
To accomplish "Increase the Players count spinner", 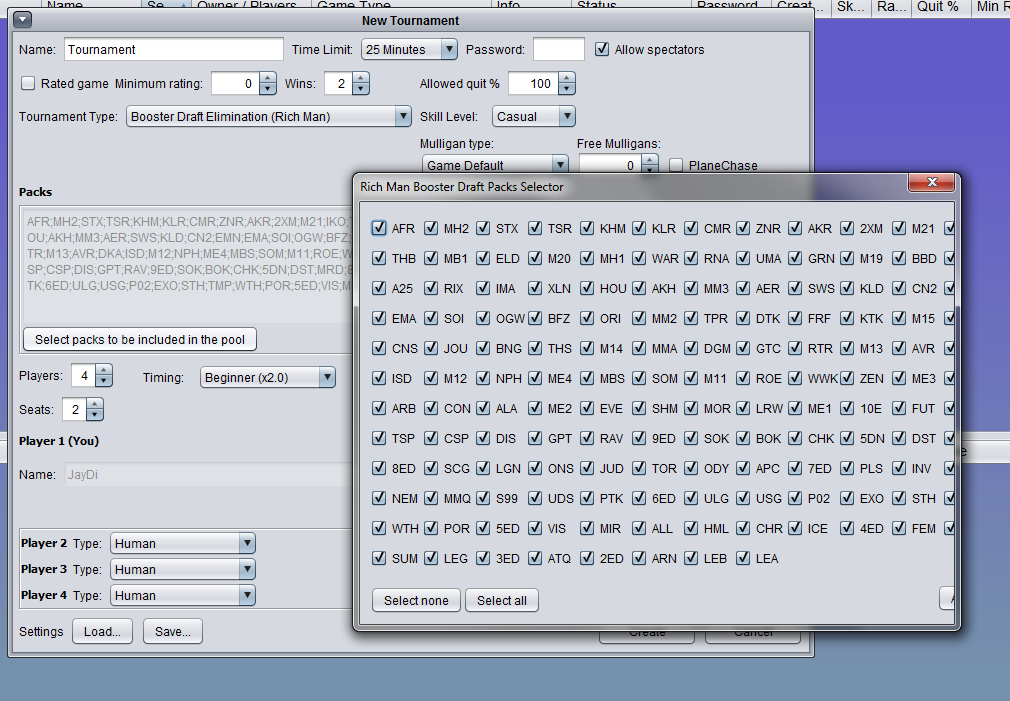I will pyautogui.click(x=104, y=370).
